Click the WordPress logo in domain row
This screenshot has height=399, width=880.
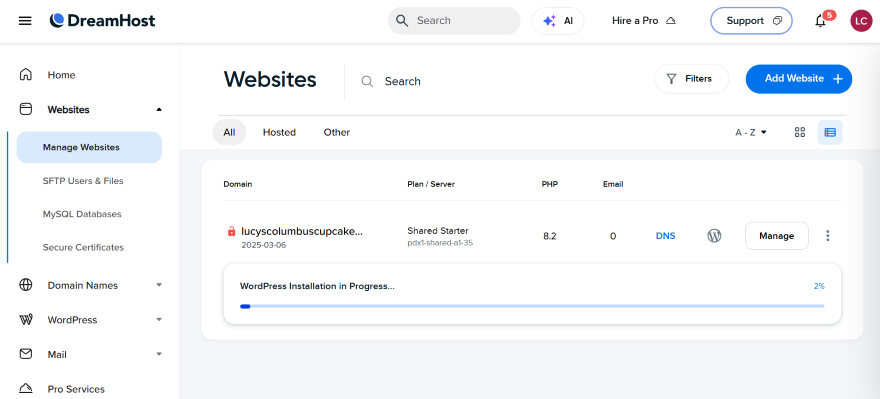(714, 236)
